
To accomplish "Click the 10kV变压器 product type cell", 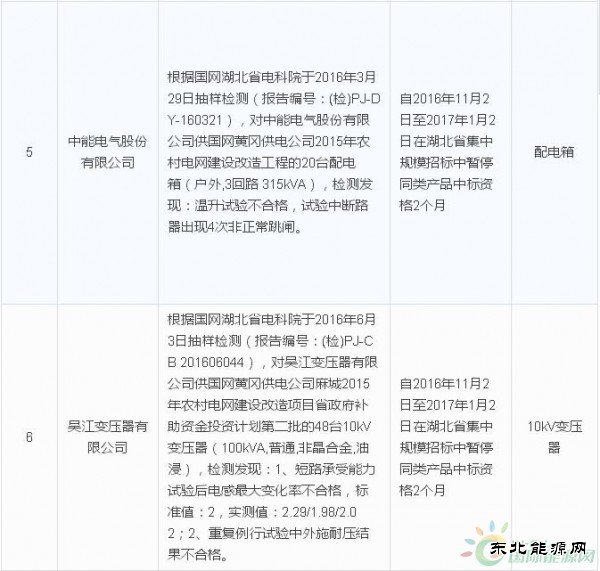I will (555, 437).
